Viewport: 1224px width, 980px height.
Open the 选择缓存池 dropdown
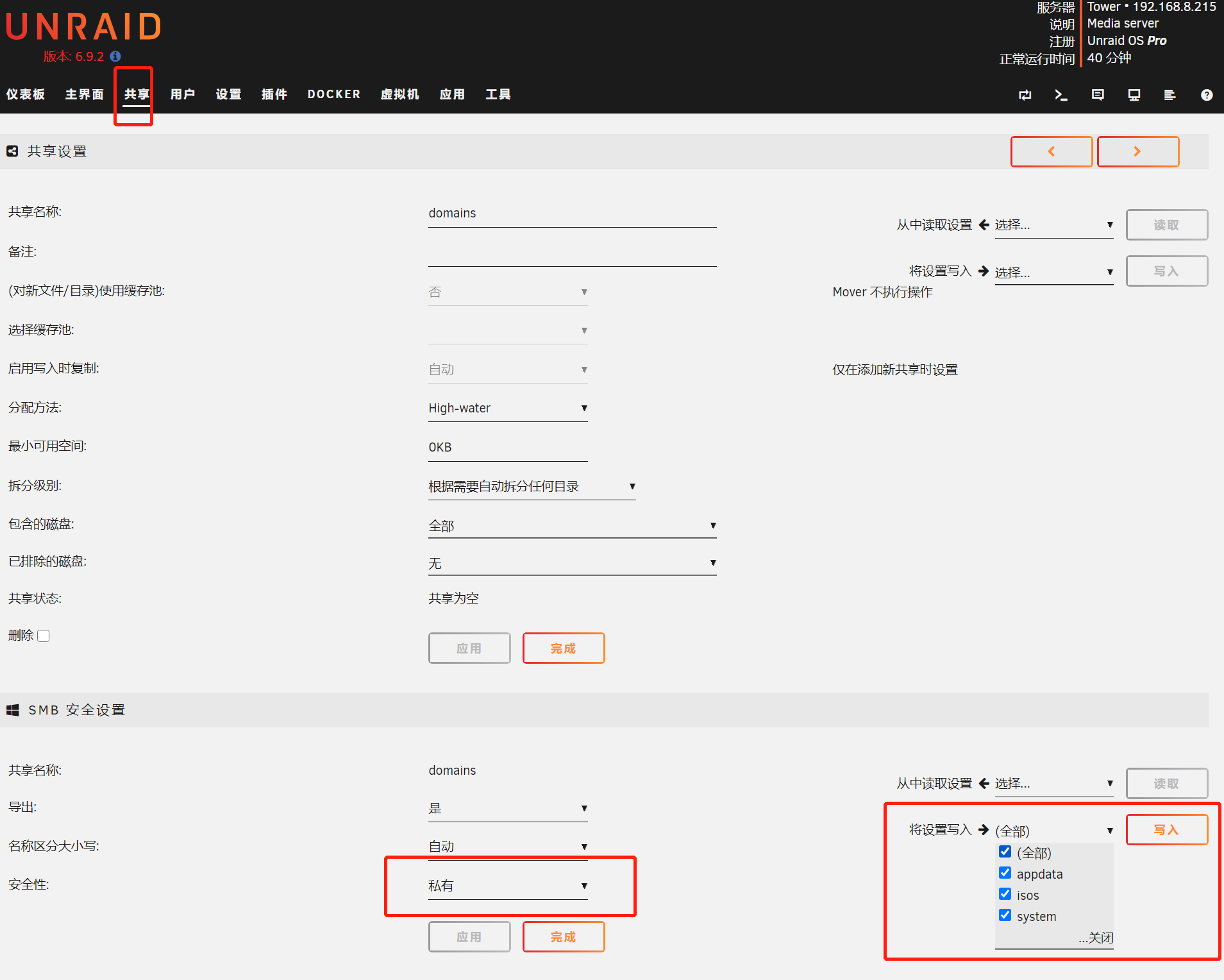508,330
